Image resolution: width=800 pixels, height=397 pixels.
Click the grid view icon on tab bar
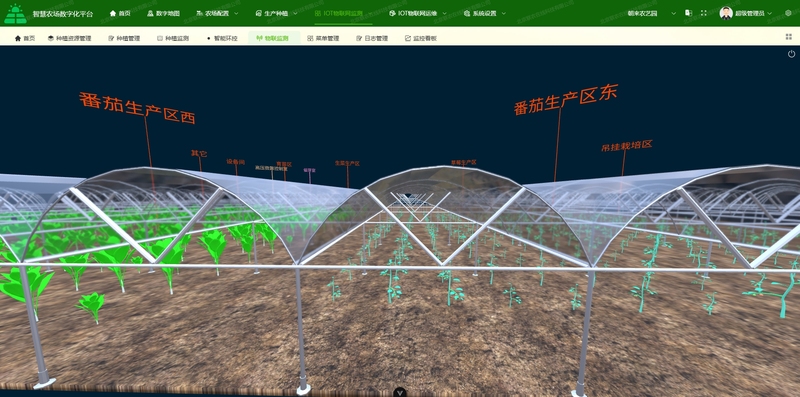(789, 37)
